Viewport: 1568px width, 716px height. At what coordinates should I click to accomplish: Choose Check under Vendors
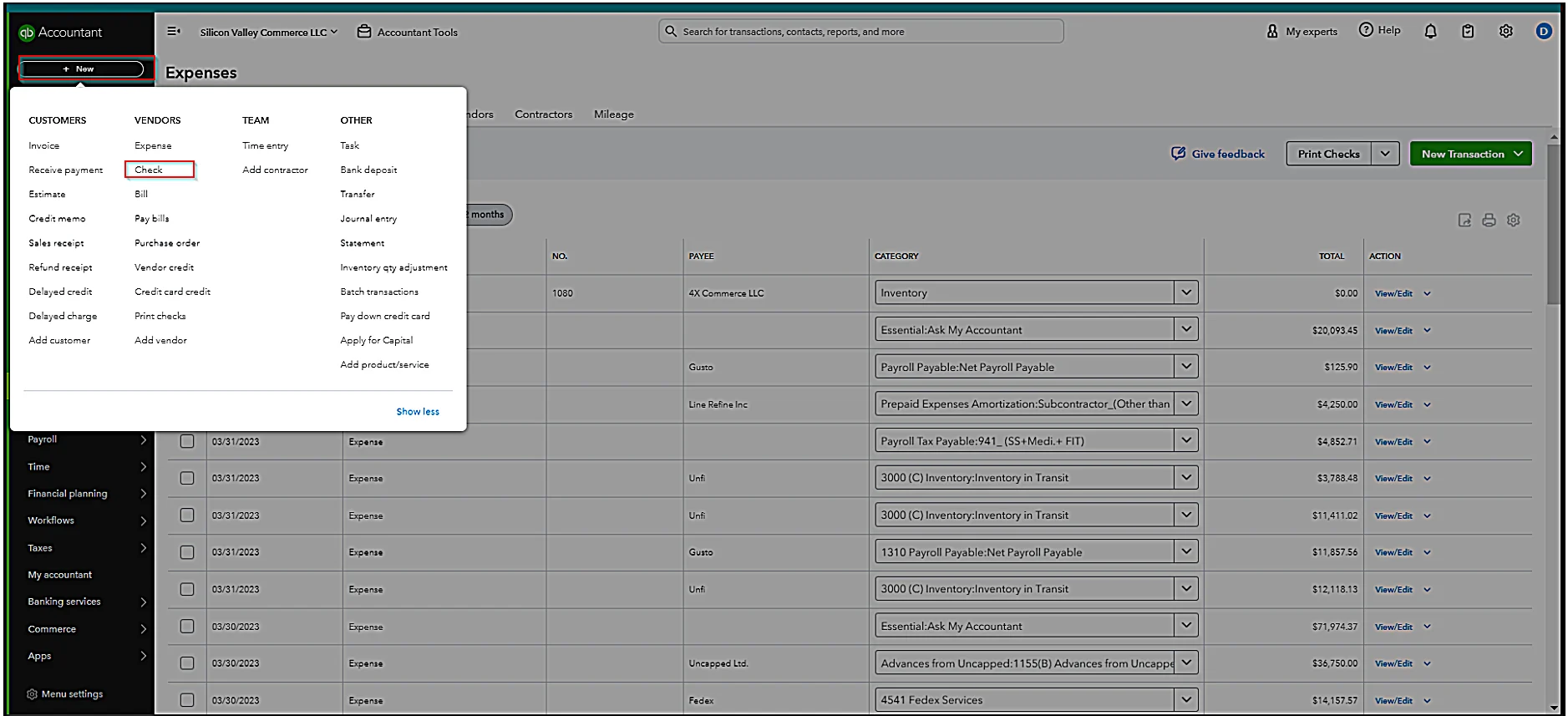point(149,170)
